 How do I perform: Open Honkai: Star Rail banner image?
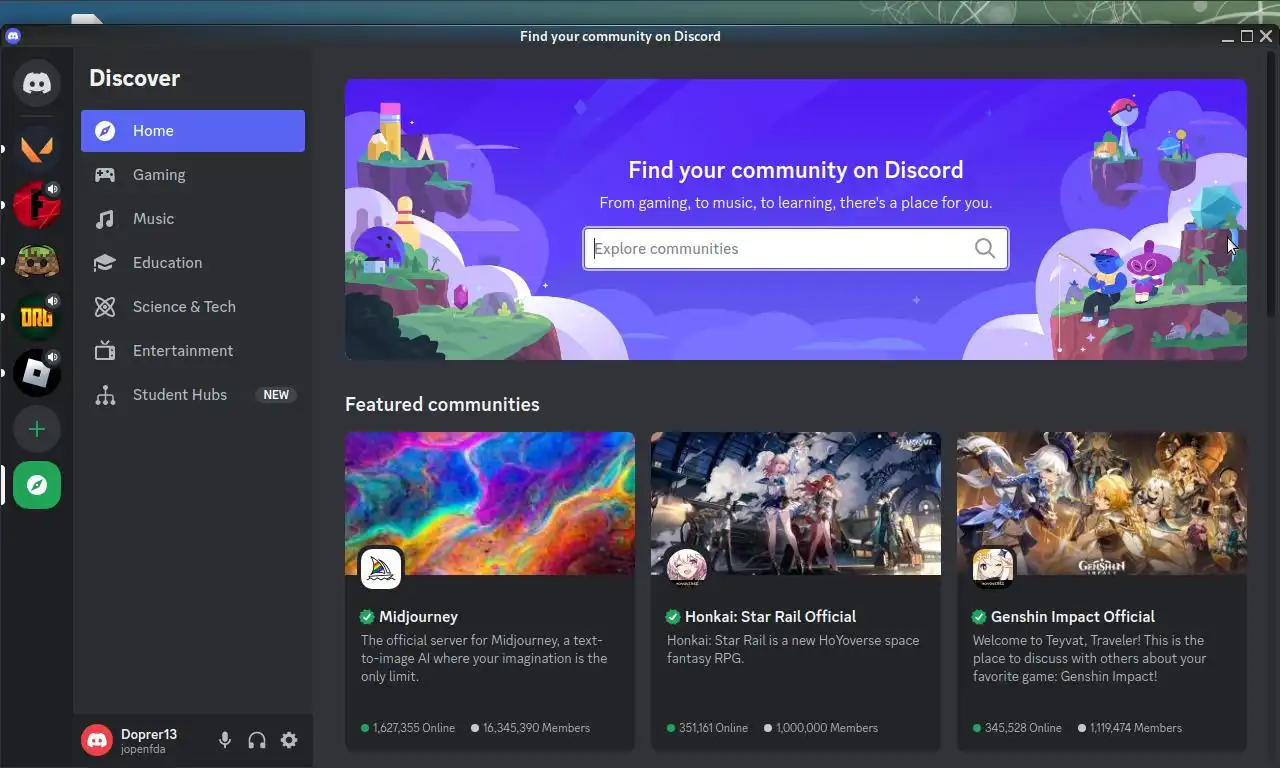pos(796,503)
